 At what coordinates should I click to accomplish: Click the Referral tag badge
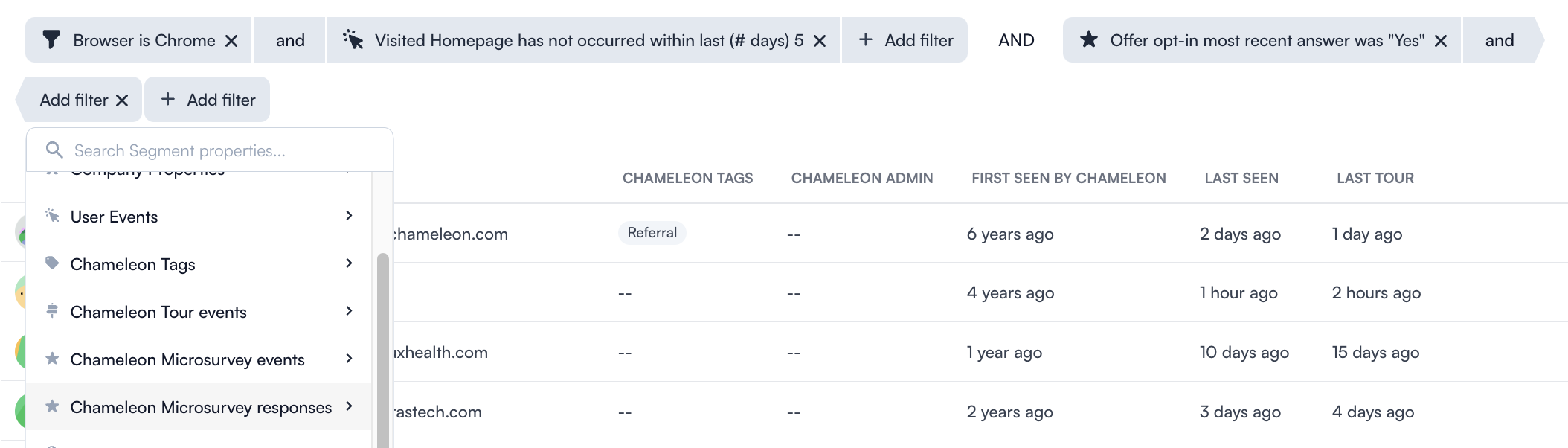(x=652, y=233)
